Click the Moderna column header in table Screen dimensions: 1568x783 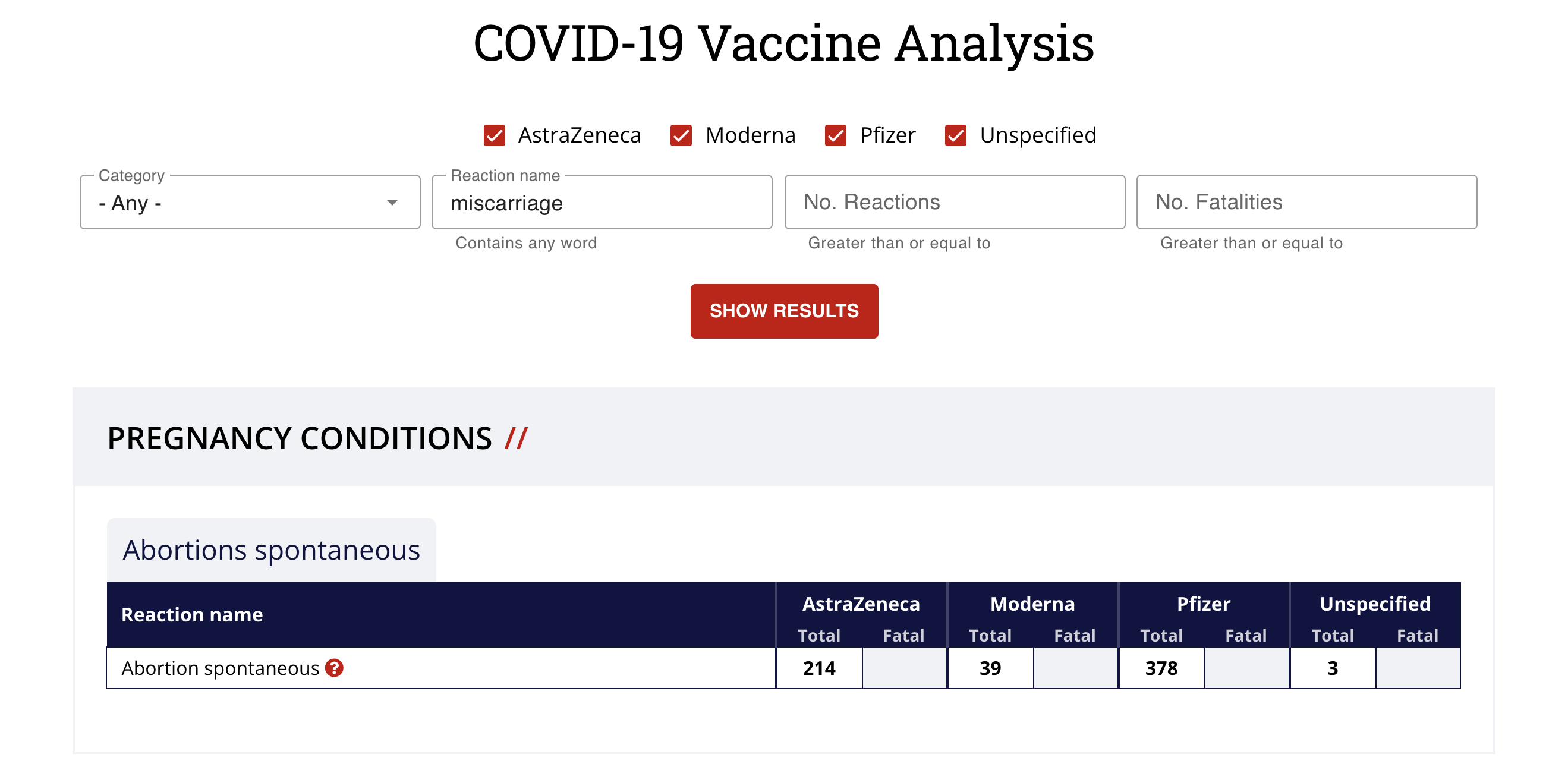(1032, 604)
